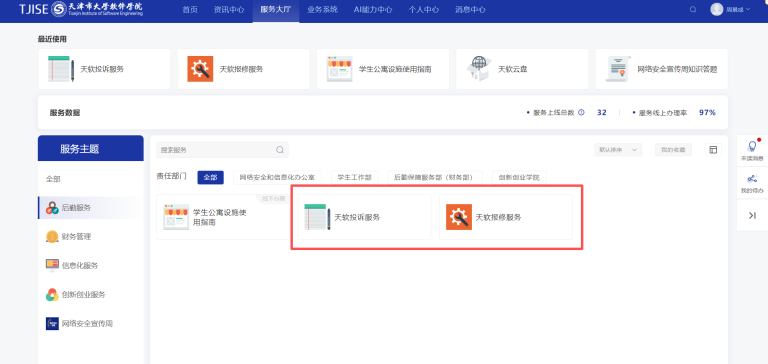Open 天软云盘 globe box icon
The height and width of the screenshot is (364, 768).
click(x=479, y=69)
